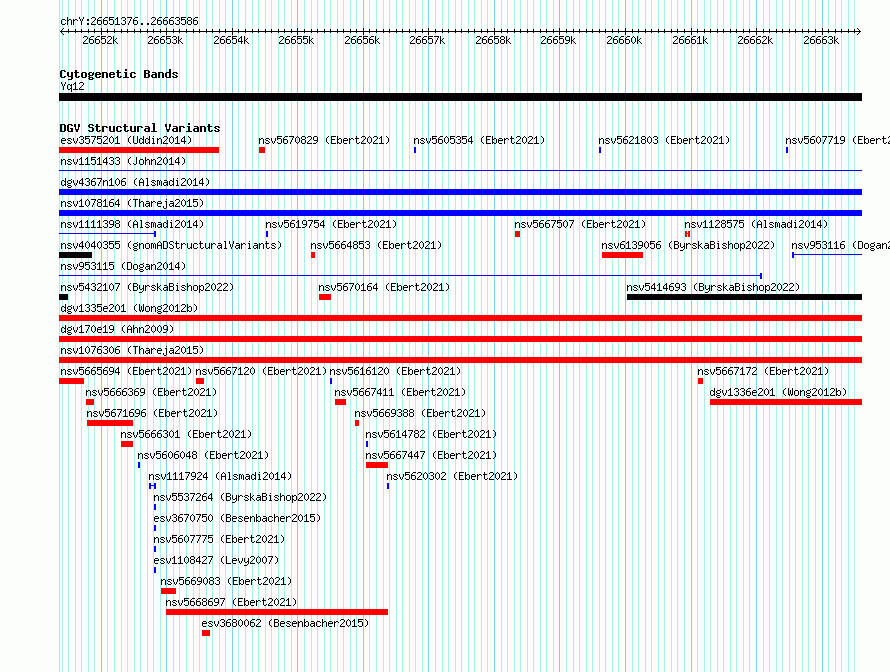The image size is (890, 672).
Task: Open nsv5614782 (Ebert2021) variant
Action: pos(431,434)
